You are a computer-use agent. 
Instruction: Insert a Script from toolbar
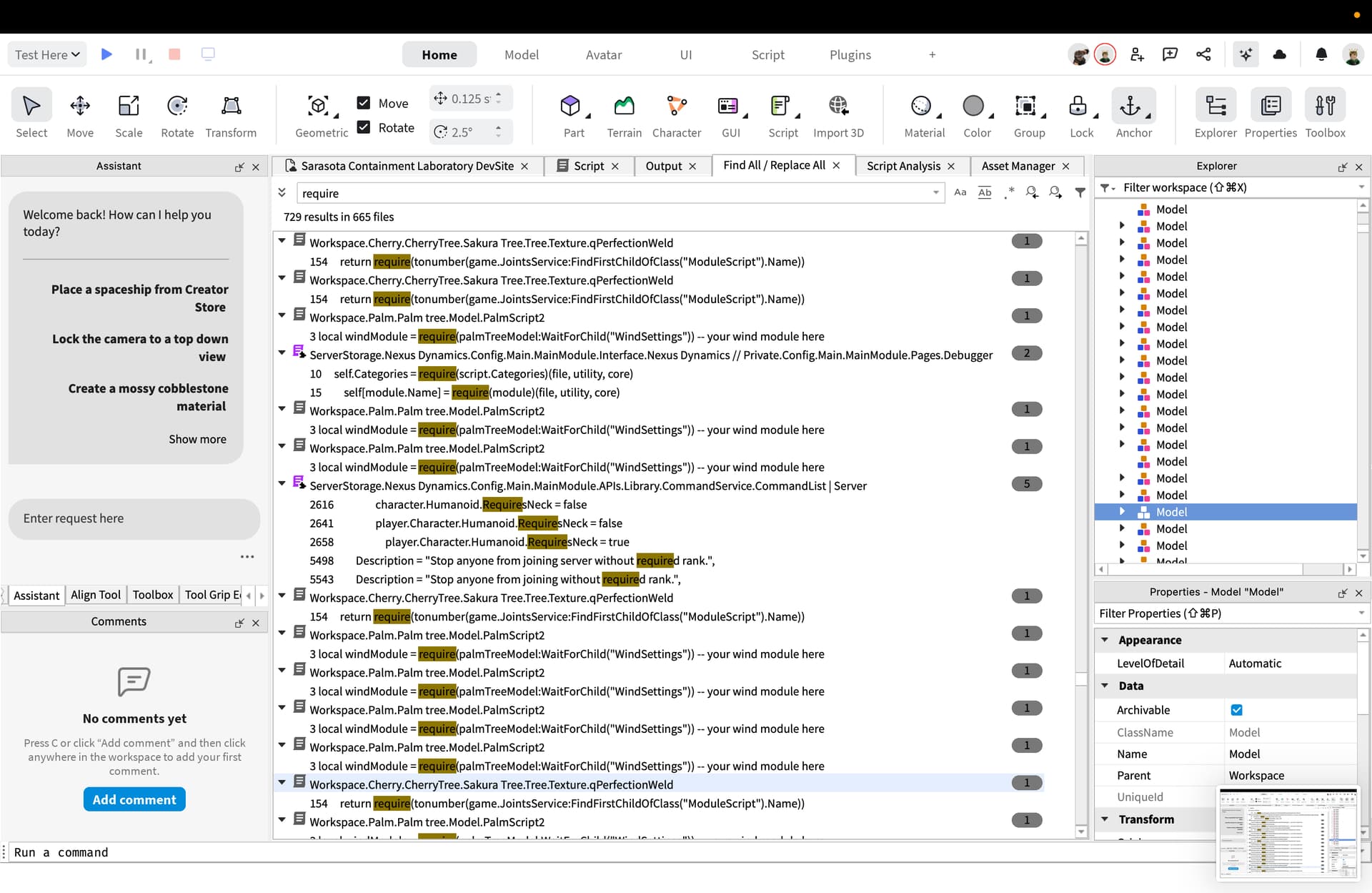click(783, 114)
